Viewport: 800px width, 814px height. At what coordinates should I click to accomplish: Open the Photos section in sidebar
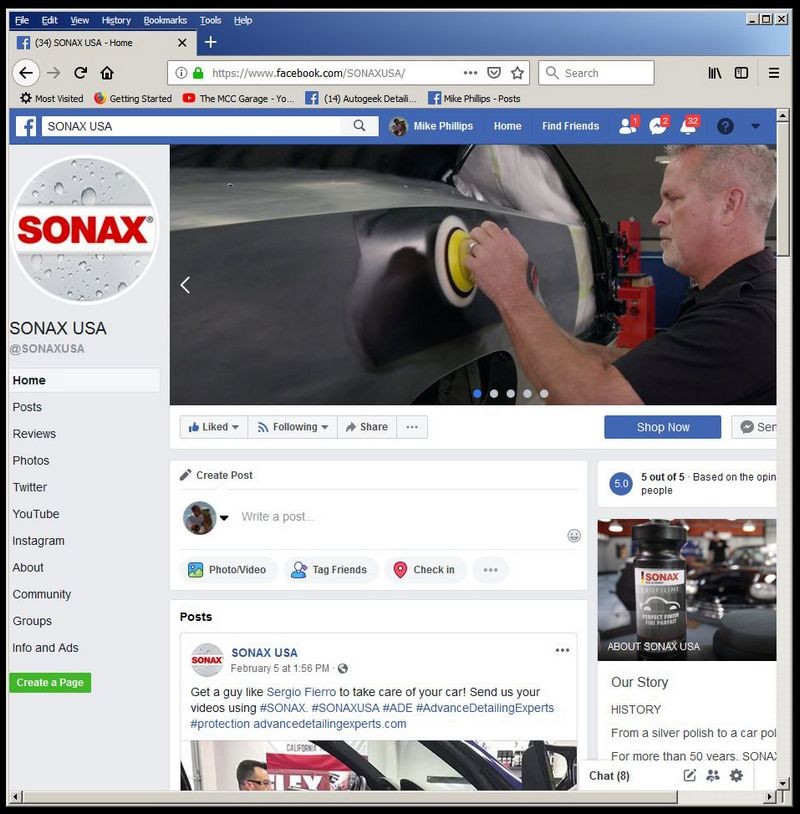(31, 460)
